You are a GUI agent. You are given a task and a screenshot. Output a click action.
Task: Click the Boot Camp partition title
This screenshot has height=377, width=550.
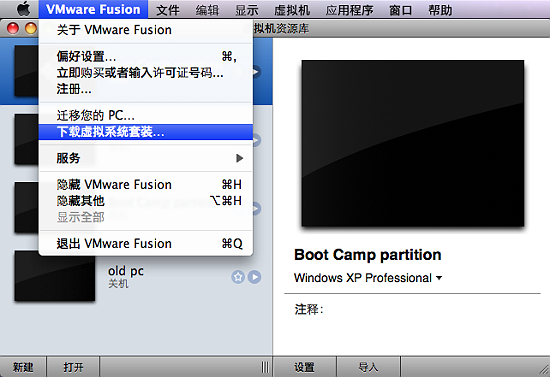pos(368,255)
